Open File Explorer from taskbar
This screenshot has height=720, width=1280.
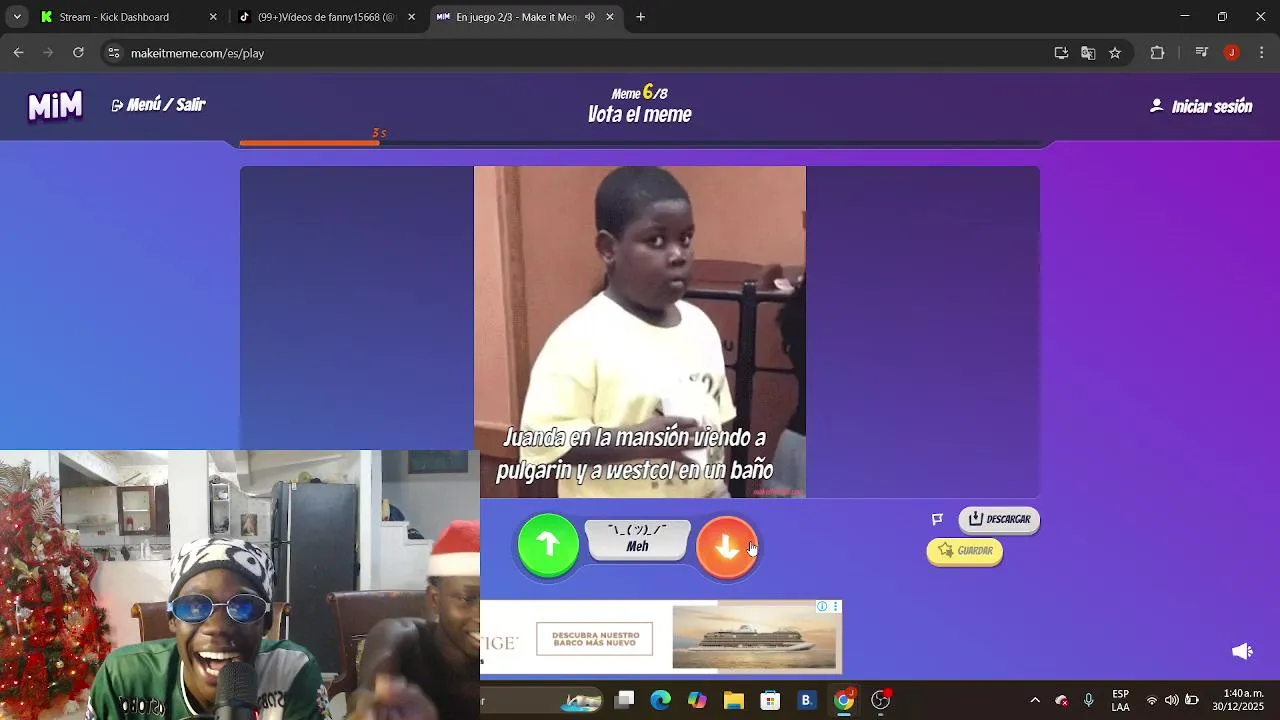click(734, 700)
